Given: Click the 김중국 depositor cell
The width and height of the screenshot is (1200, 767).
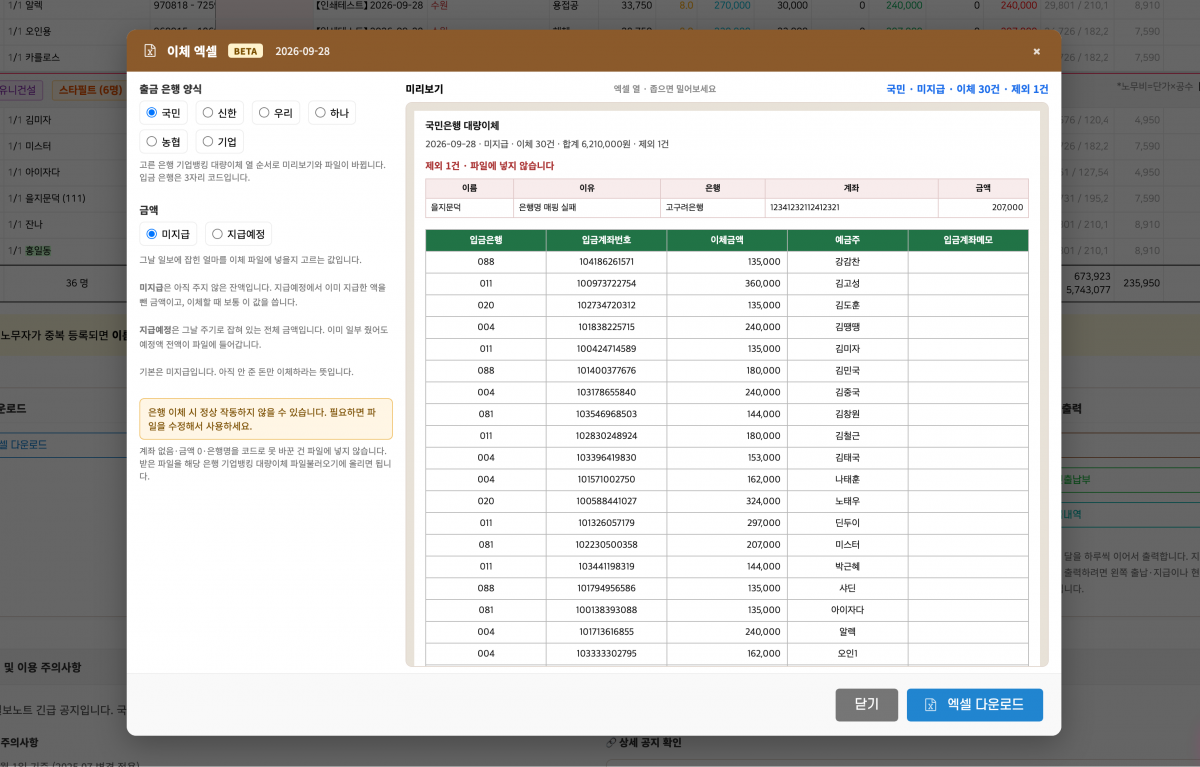Looking at the screenshot, I should pos(847,392).
